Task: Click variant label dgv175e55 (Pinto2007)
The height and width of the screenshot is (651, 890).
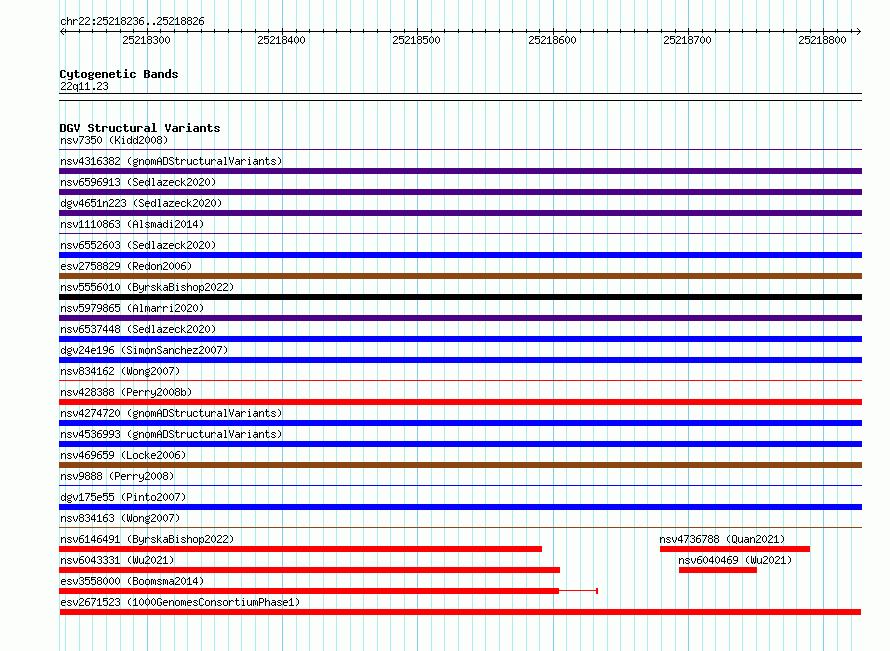Action: [123, 497]
